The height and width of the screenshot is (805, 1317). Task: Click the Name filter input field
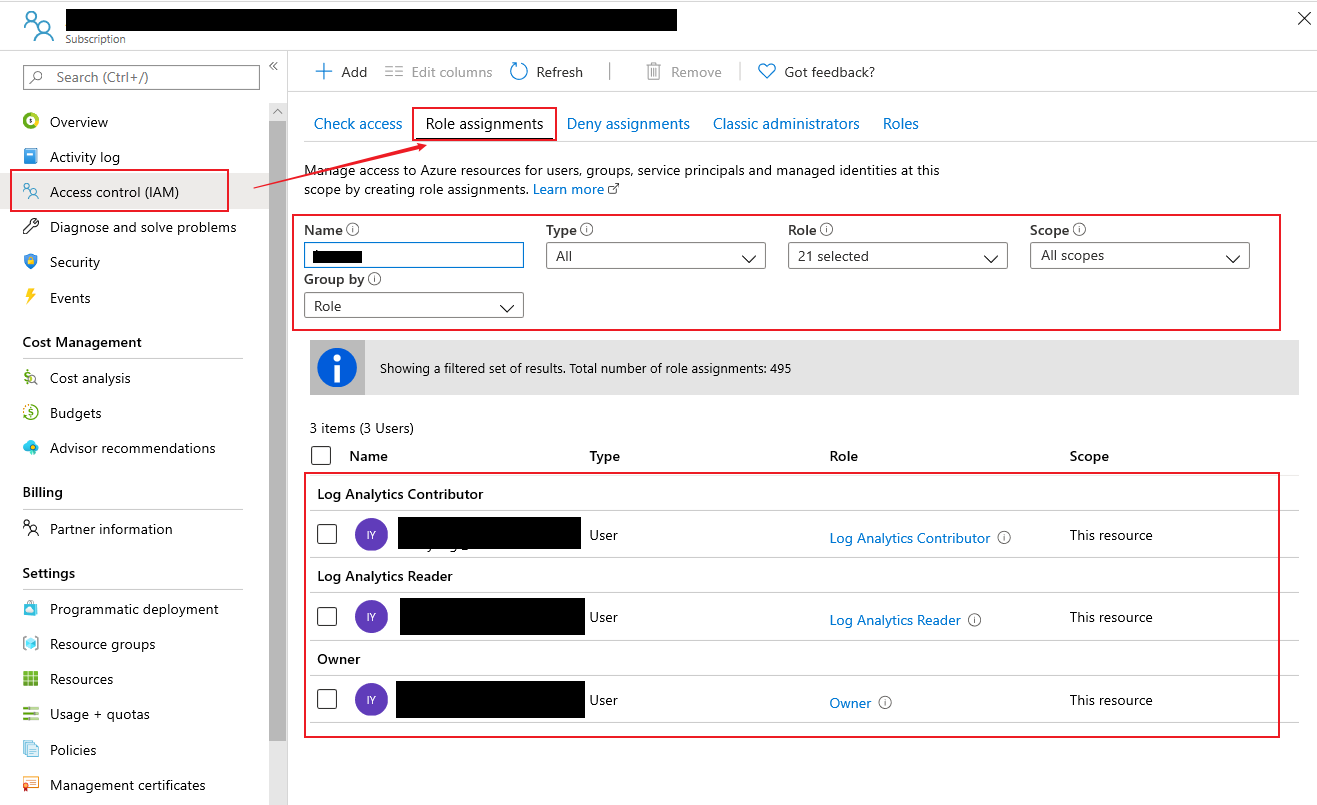pyautogui.click(x=414, y=256)
